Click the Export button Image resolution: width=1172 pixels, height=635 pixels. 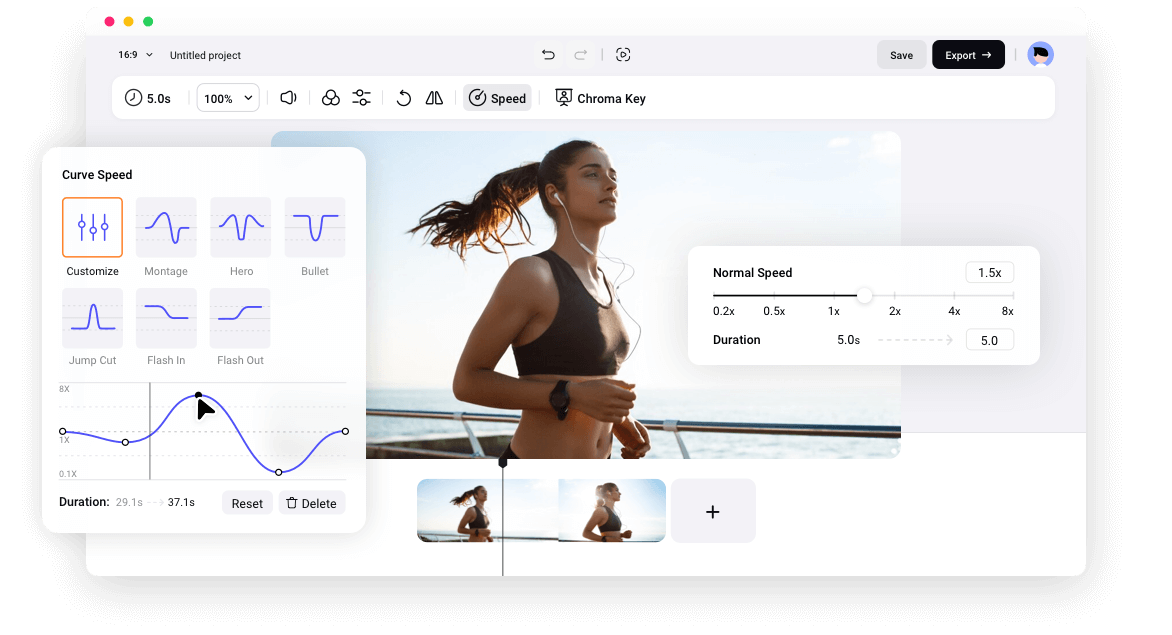968,55
